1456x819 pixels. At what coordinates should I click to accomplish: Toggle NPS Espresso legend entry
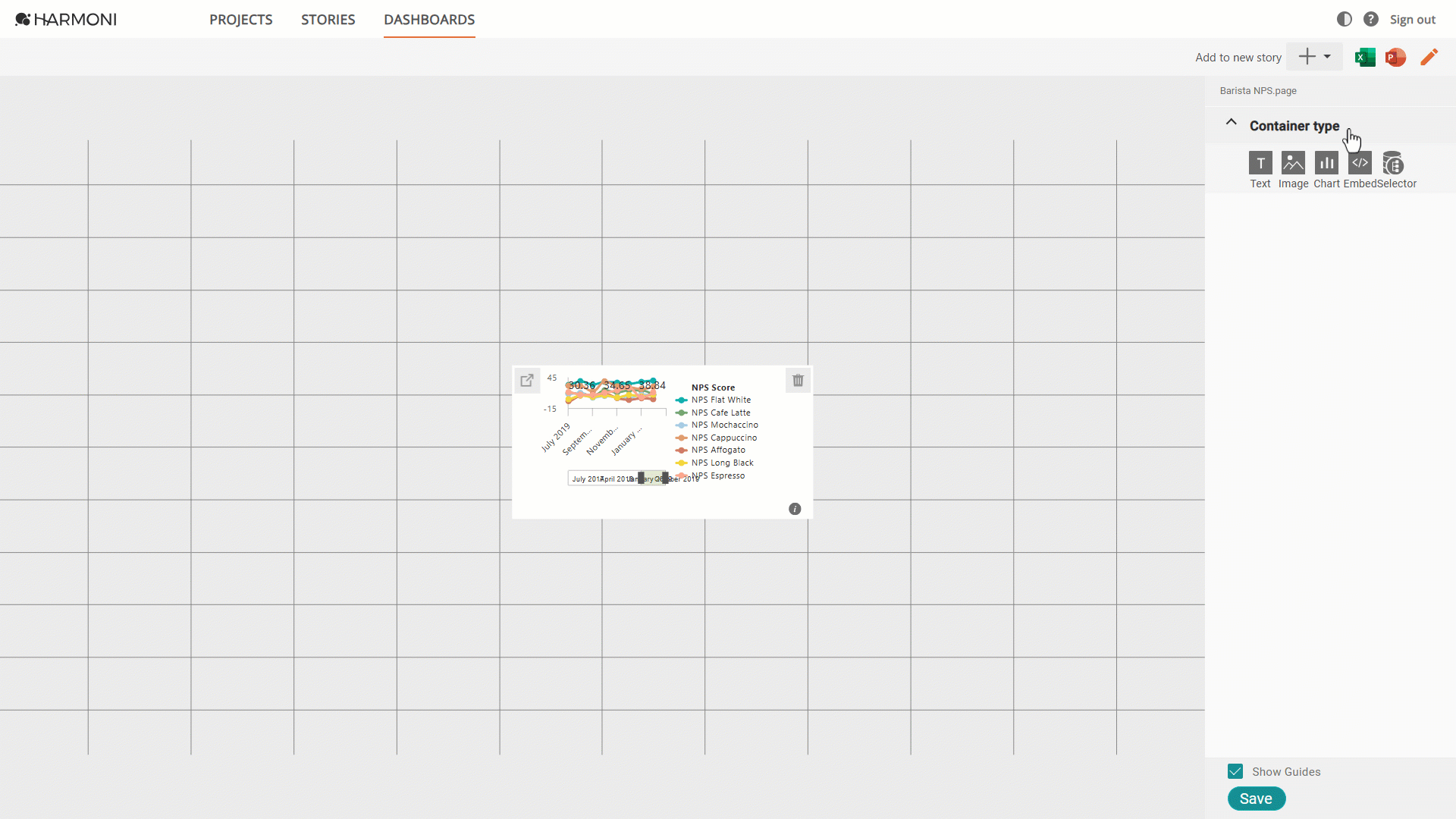[711, 475]
